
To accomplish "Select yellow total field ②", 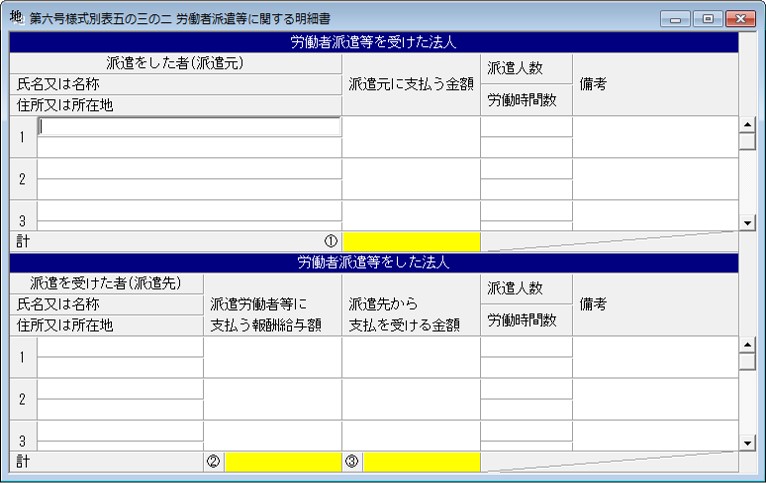I will [x=283, y=462].
